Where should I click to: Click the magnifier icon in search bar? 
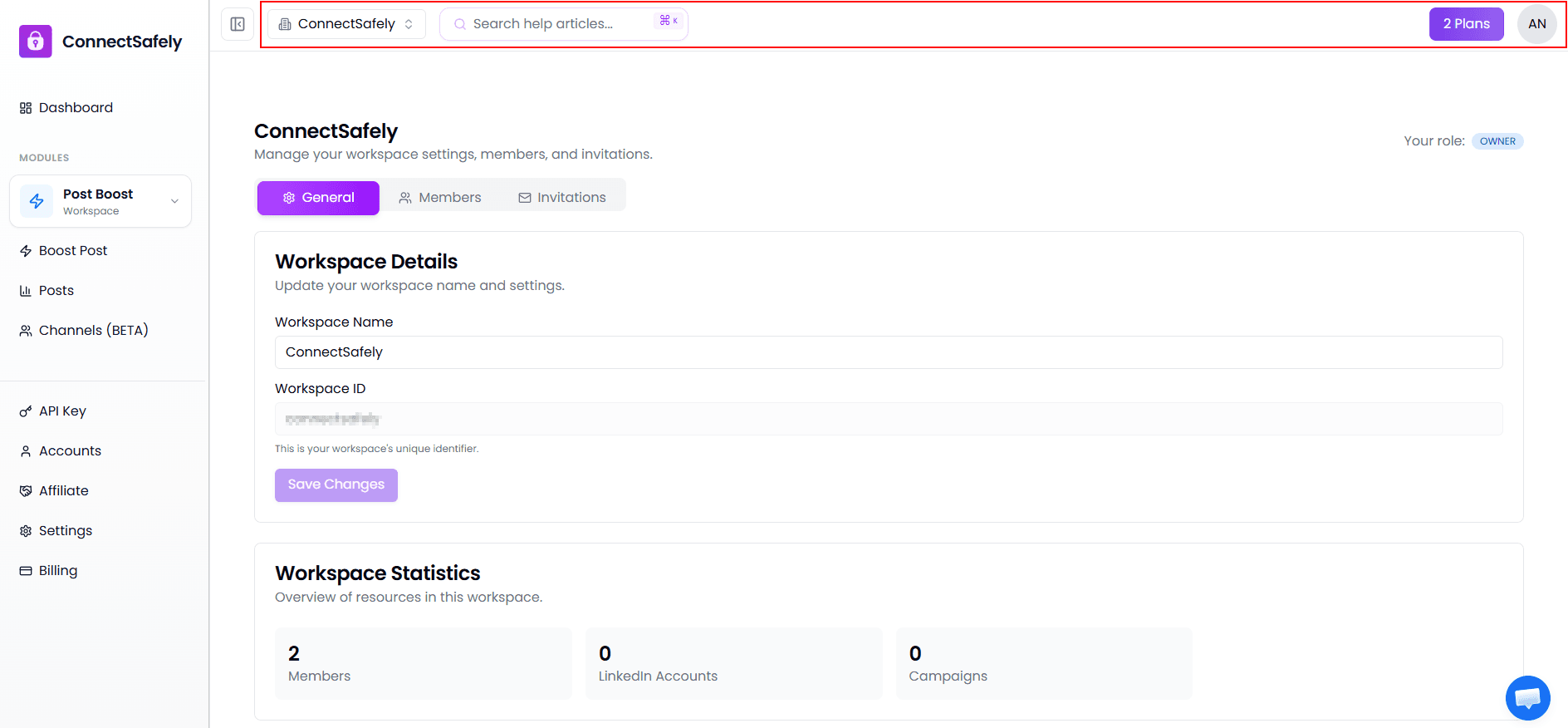click(459, 24)
